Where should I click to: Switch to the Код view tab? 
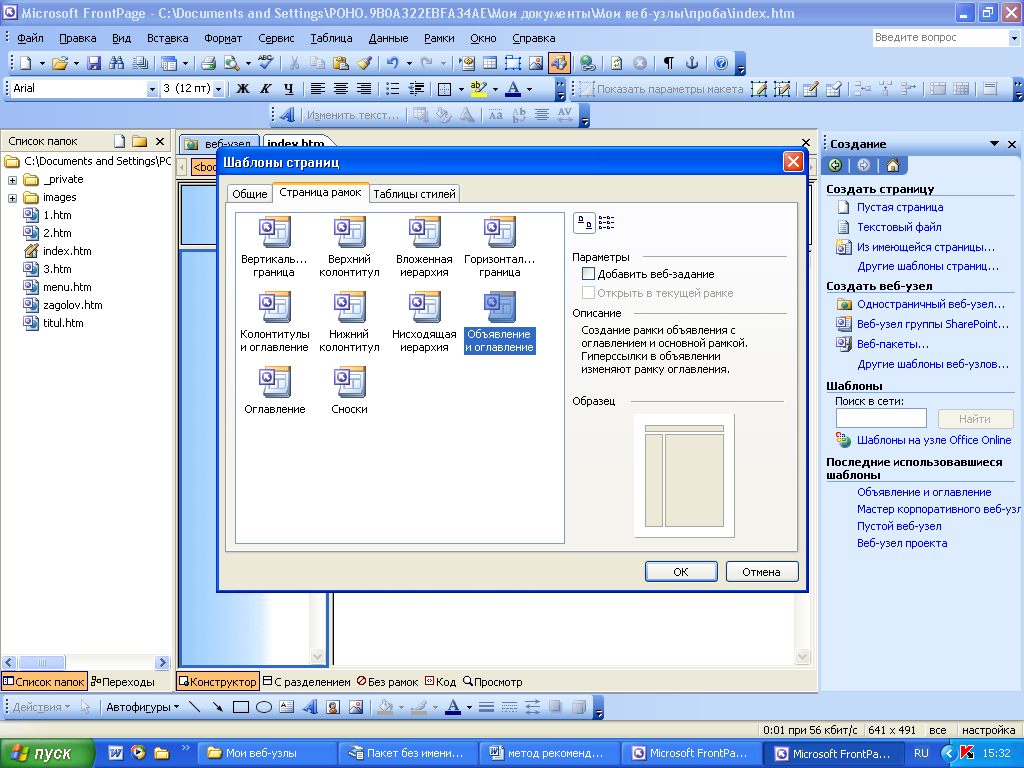(x=441, y=682)
